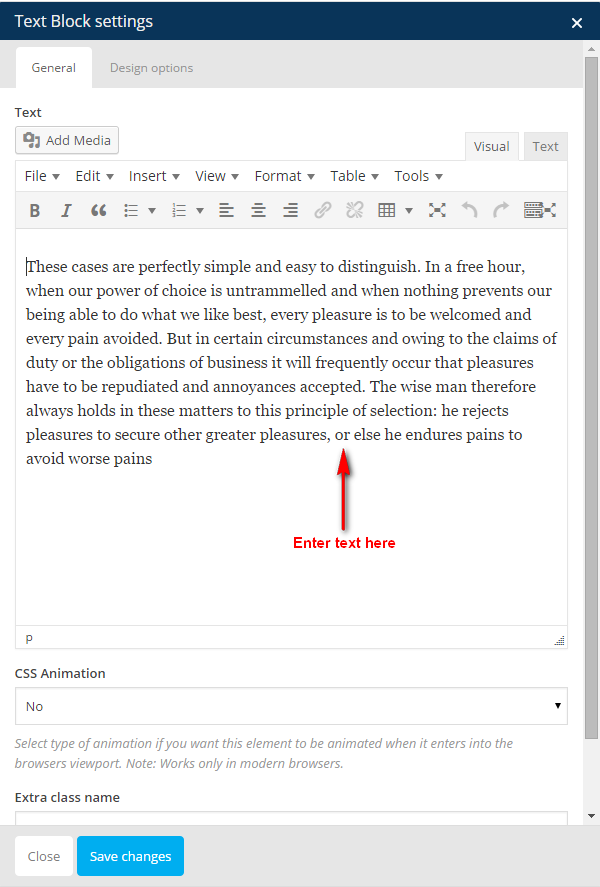This screenshot has height=887, width=600.
Task: Apply italic formatting to text
Action: tap(66, 210)
